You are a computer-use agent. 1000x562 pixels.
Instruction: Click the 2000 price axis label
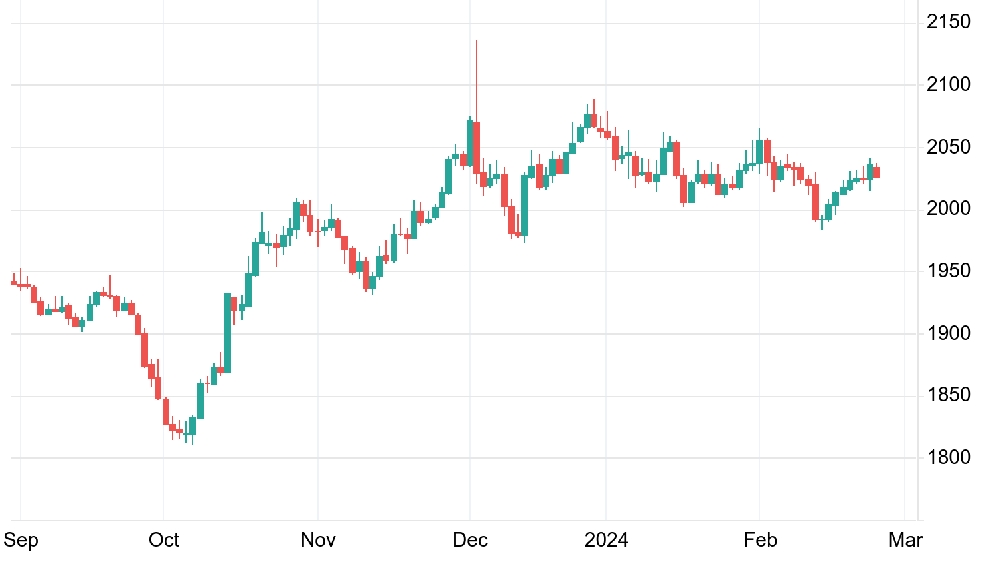[948, 209]
